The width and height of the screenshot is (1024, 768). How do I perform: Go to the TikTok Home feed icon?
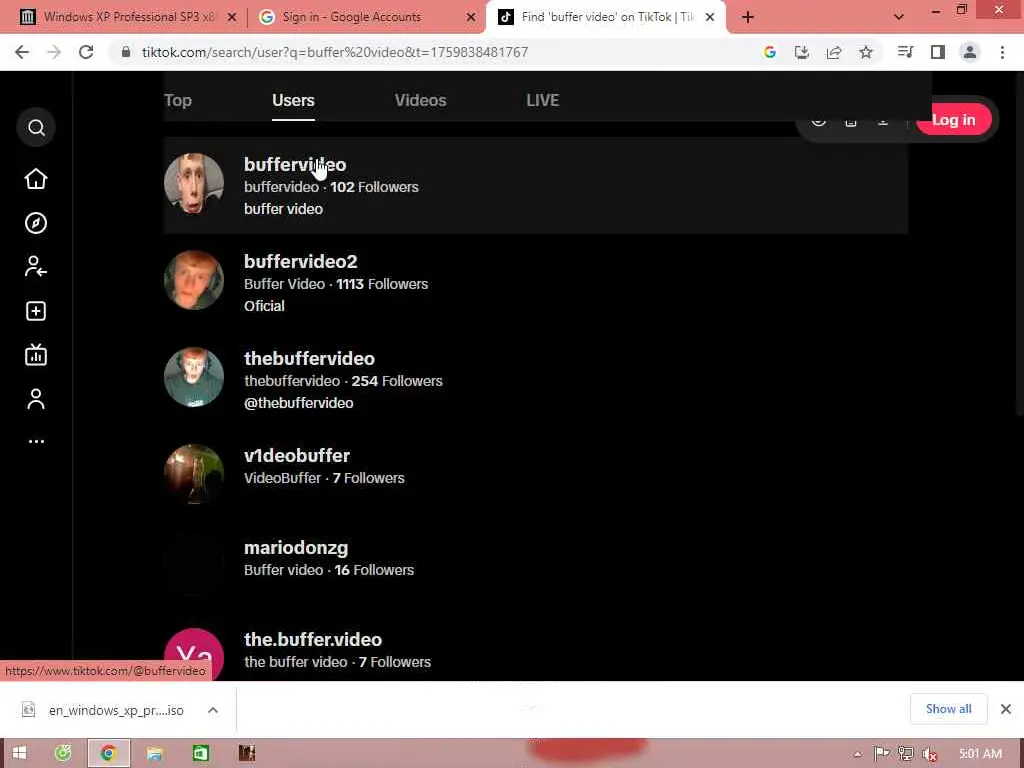pos(36,179)
